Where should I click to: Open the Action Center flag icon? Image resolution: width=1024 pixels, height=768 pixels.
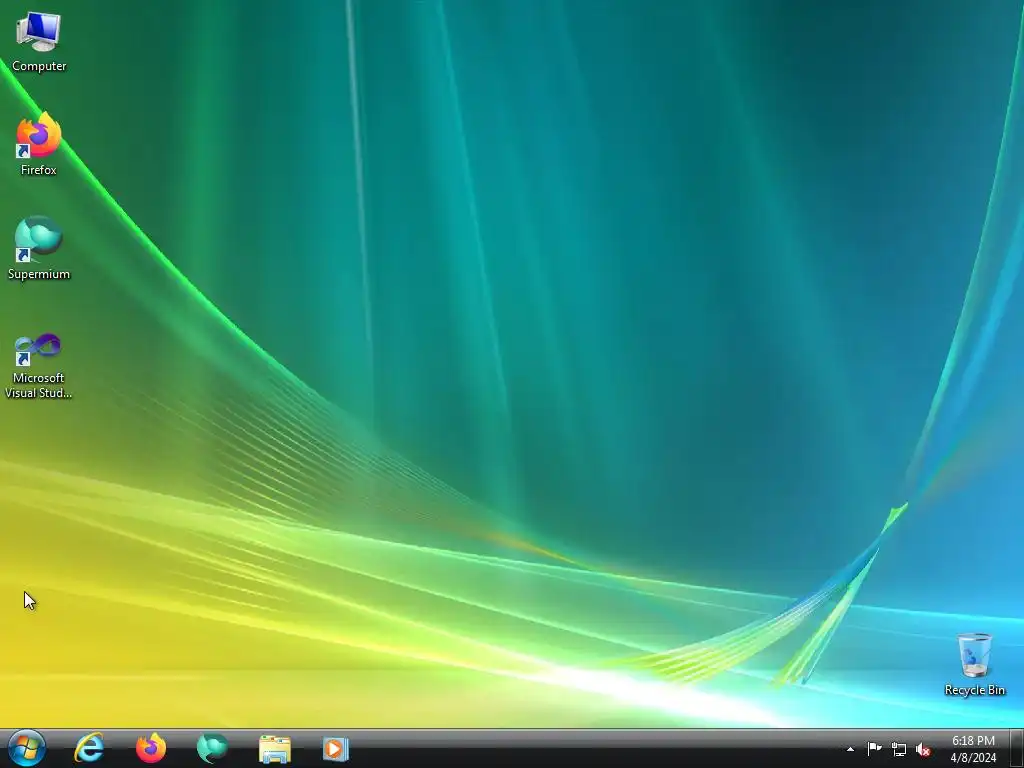pos(874,749)
